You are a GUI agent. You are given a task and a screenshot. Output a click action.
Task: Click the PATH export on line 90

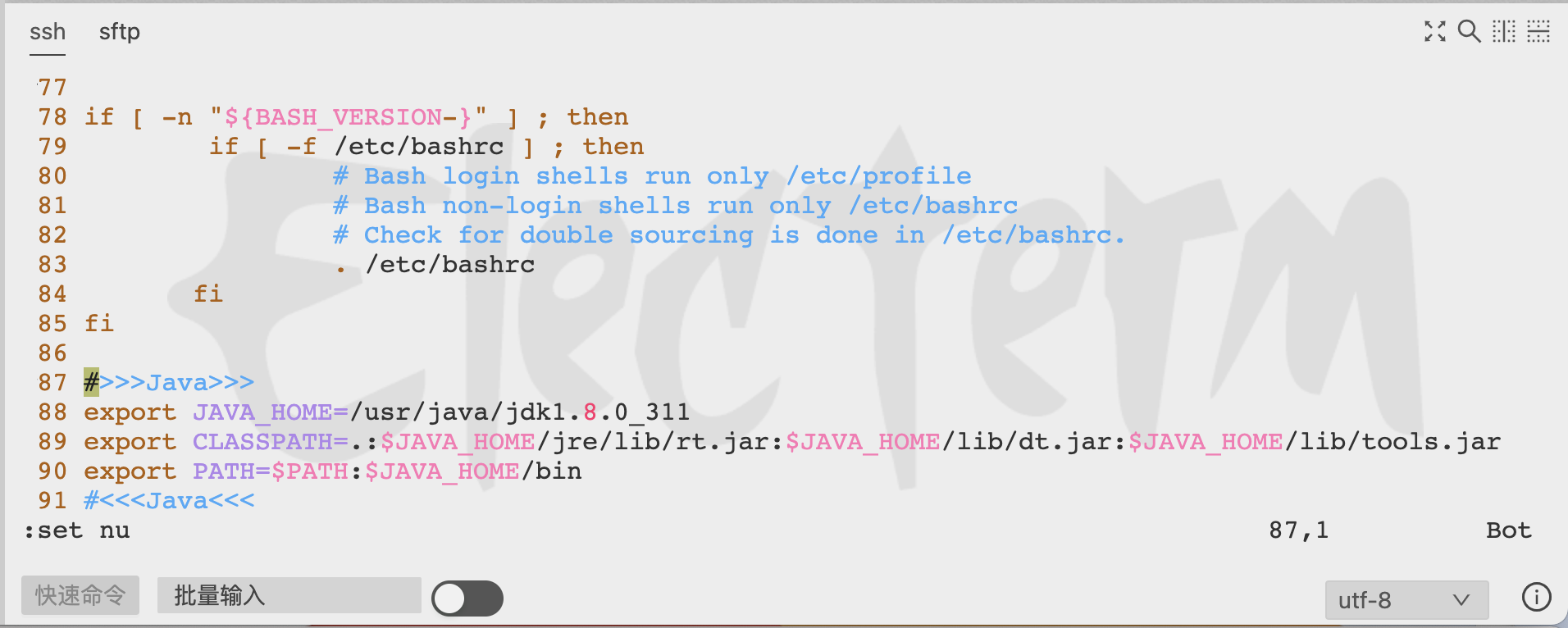(332, 471)
